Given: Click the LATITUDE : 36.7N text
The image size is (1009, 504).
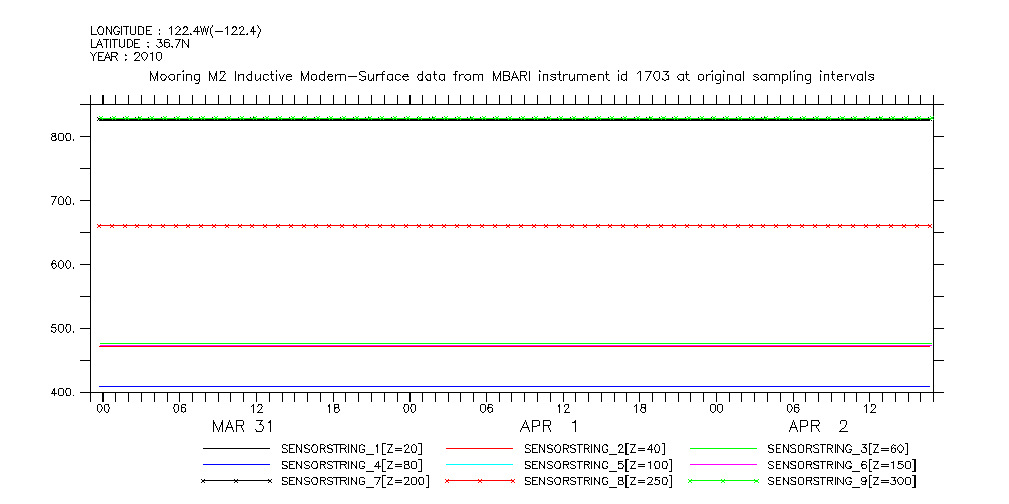Looking at the screenshot, I should pos(139,44).
